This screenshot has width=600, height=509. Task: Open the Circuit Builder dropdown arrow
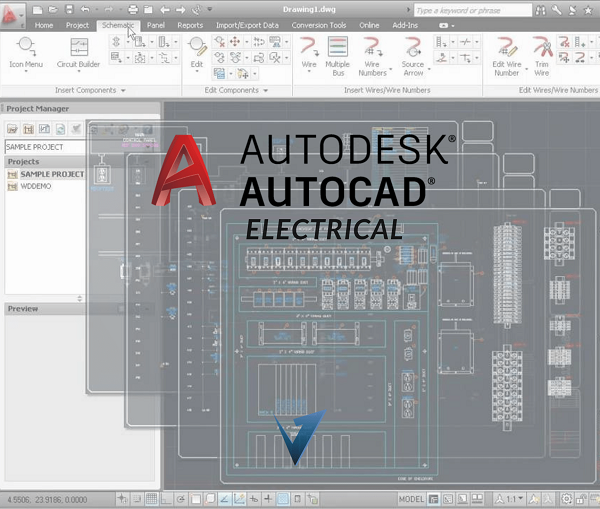click(x=78, y=71)
